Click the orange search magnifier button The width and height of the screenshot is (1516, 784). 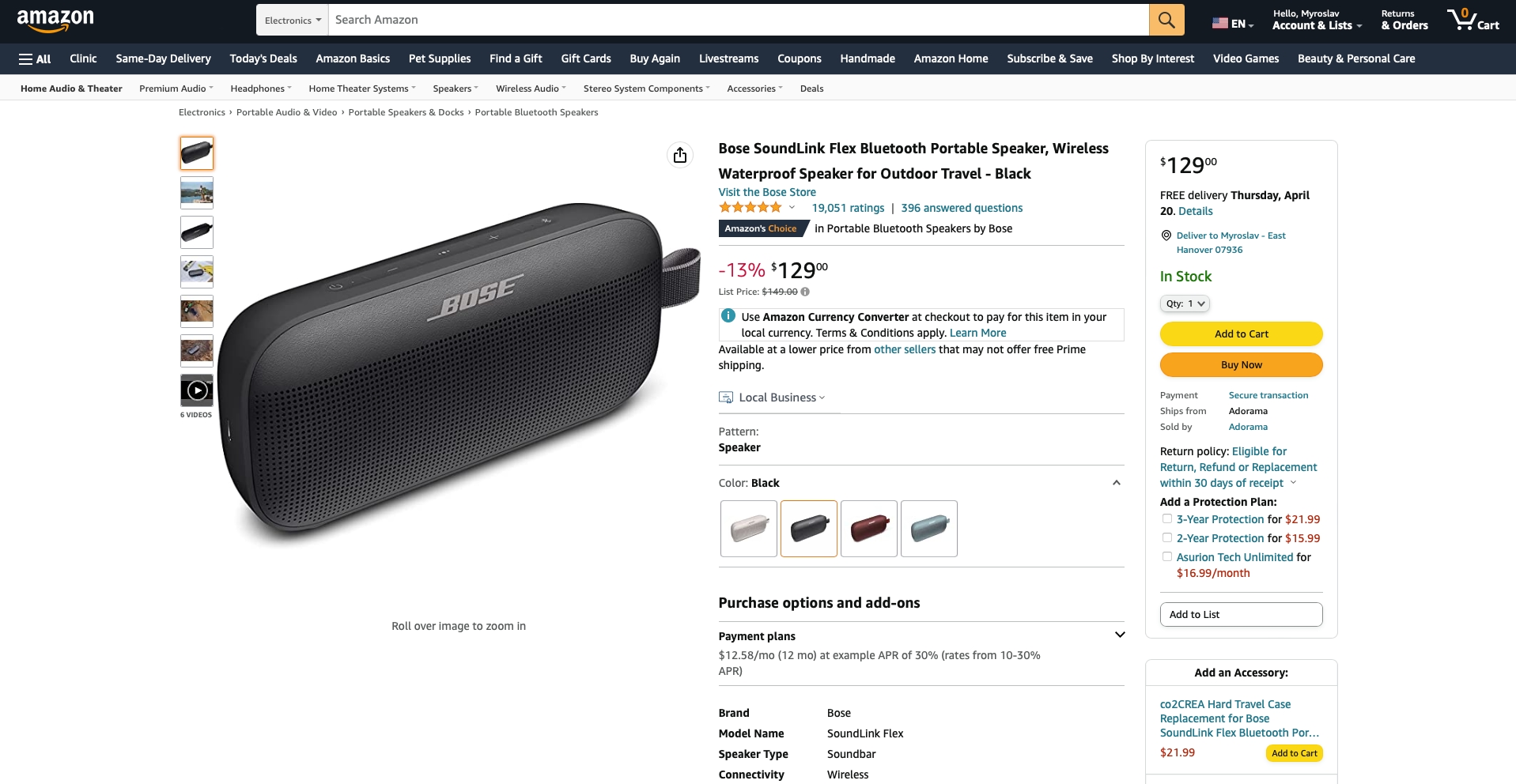1166,20
